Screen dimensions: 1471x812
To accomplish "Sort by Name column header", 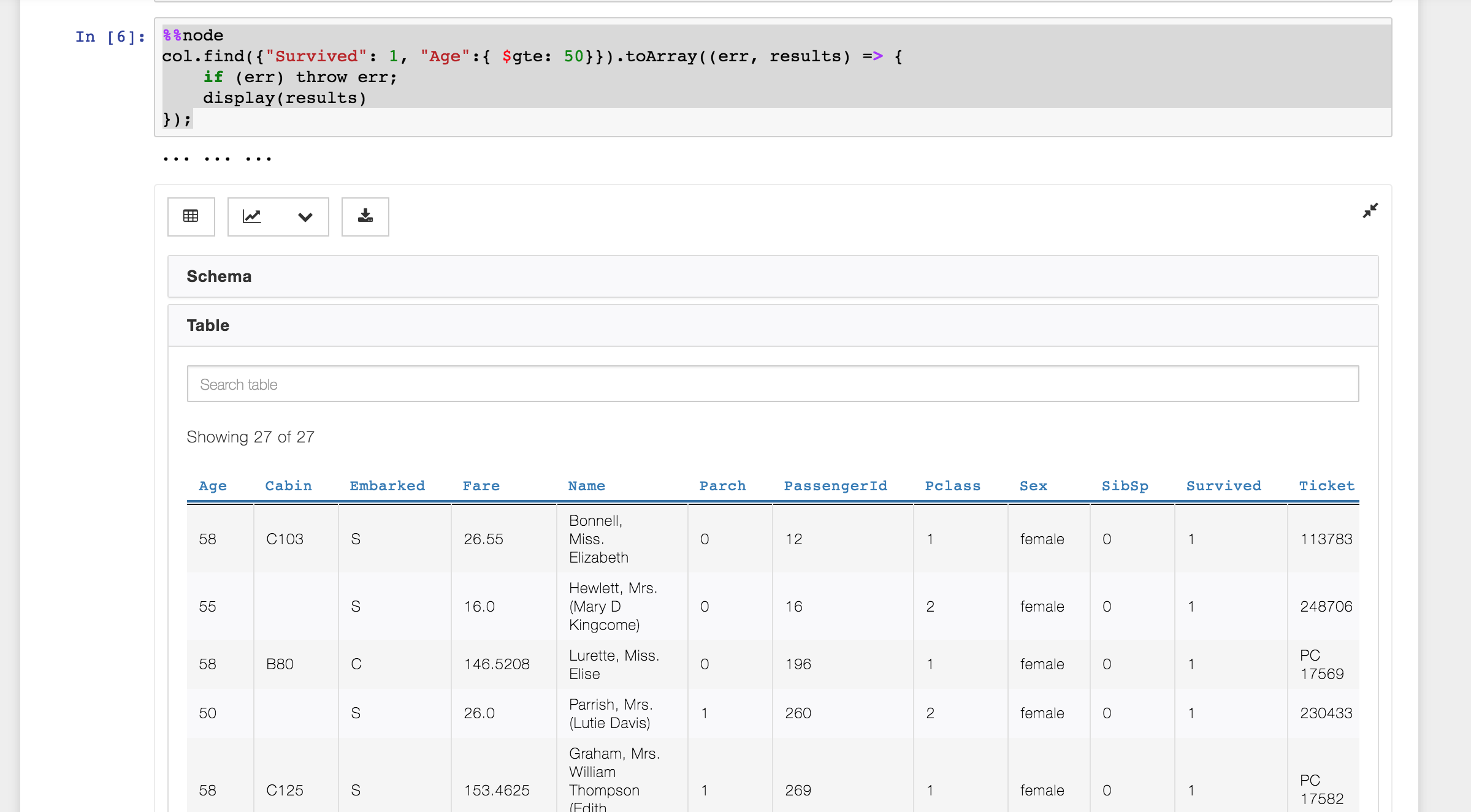I will (x=586, y=486).
